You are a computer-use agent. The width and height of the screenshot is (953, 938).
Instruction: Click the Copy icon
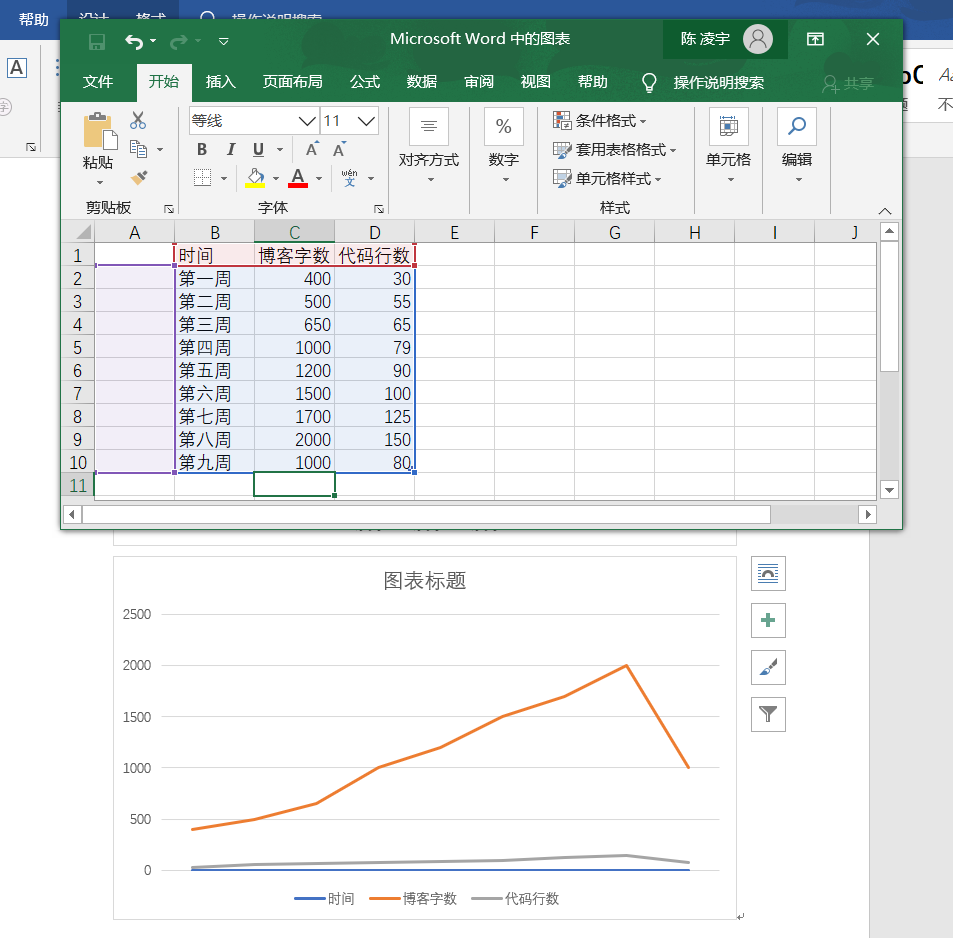coord(139,149)
